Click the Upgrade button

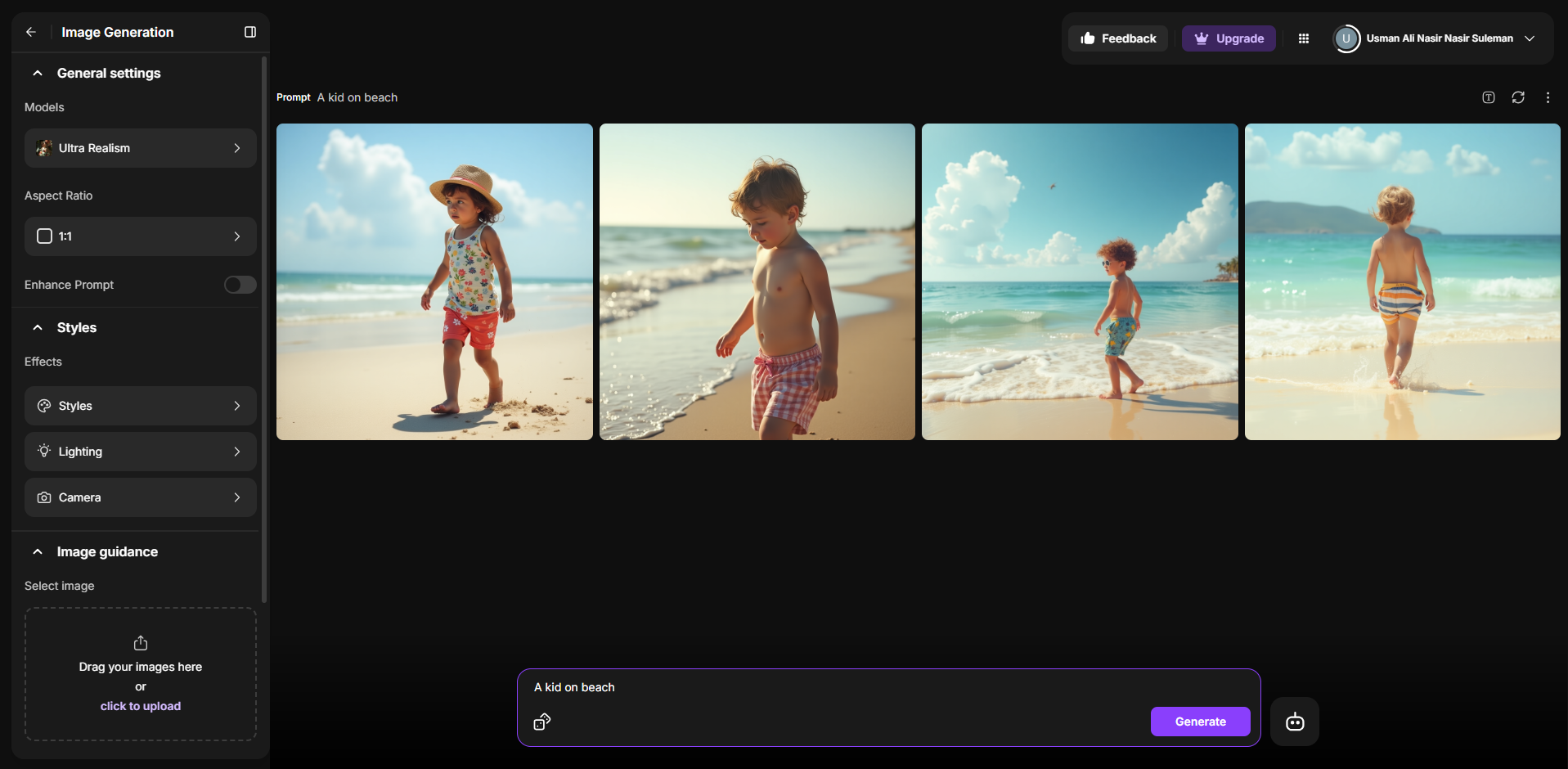tap(1229, 38)
